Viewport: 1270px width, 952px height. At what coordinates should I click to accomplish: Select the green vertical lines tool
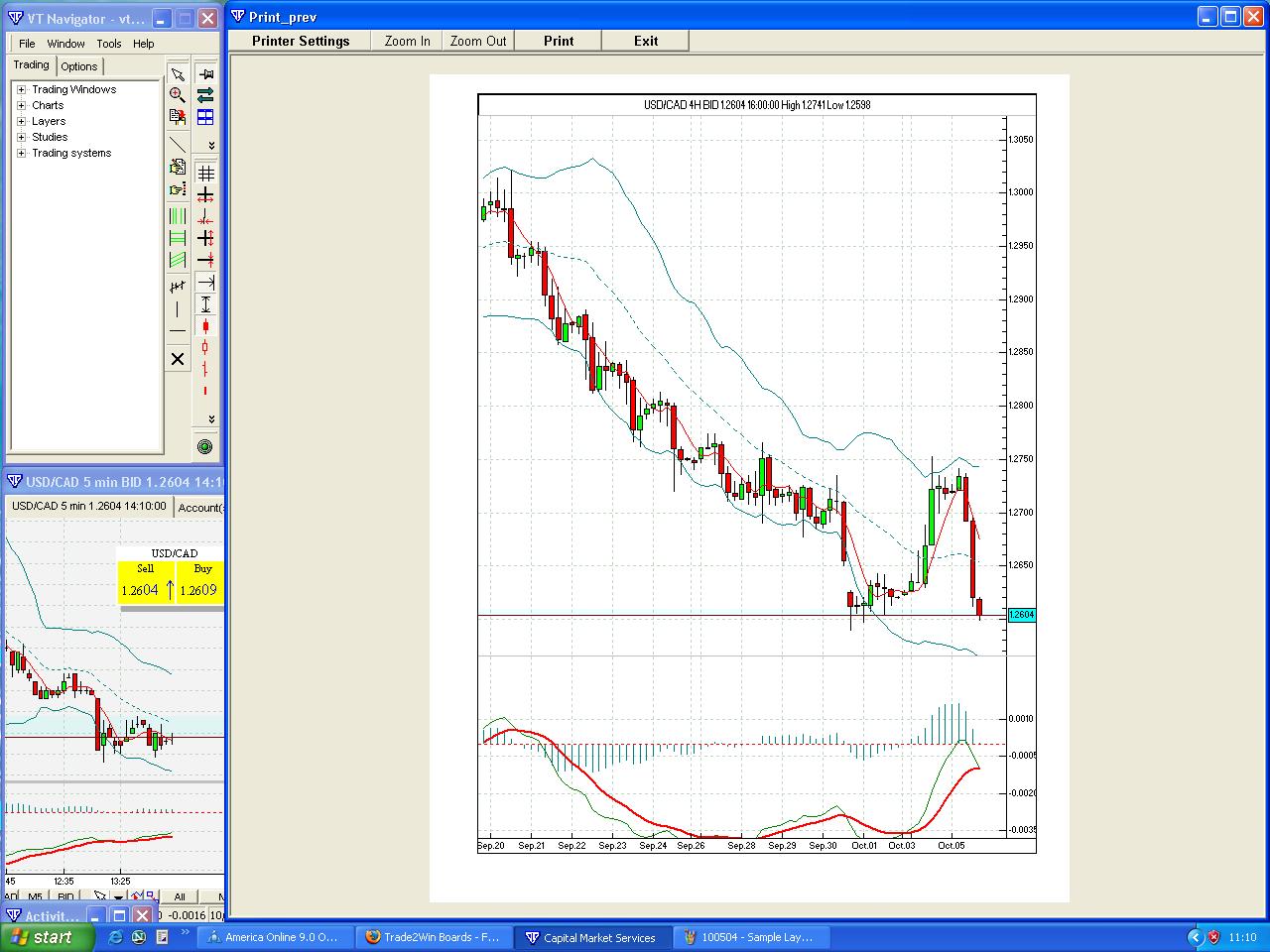pyautogui.click(x=177, y=216)
